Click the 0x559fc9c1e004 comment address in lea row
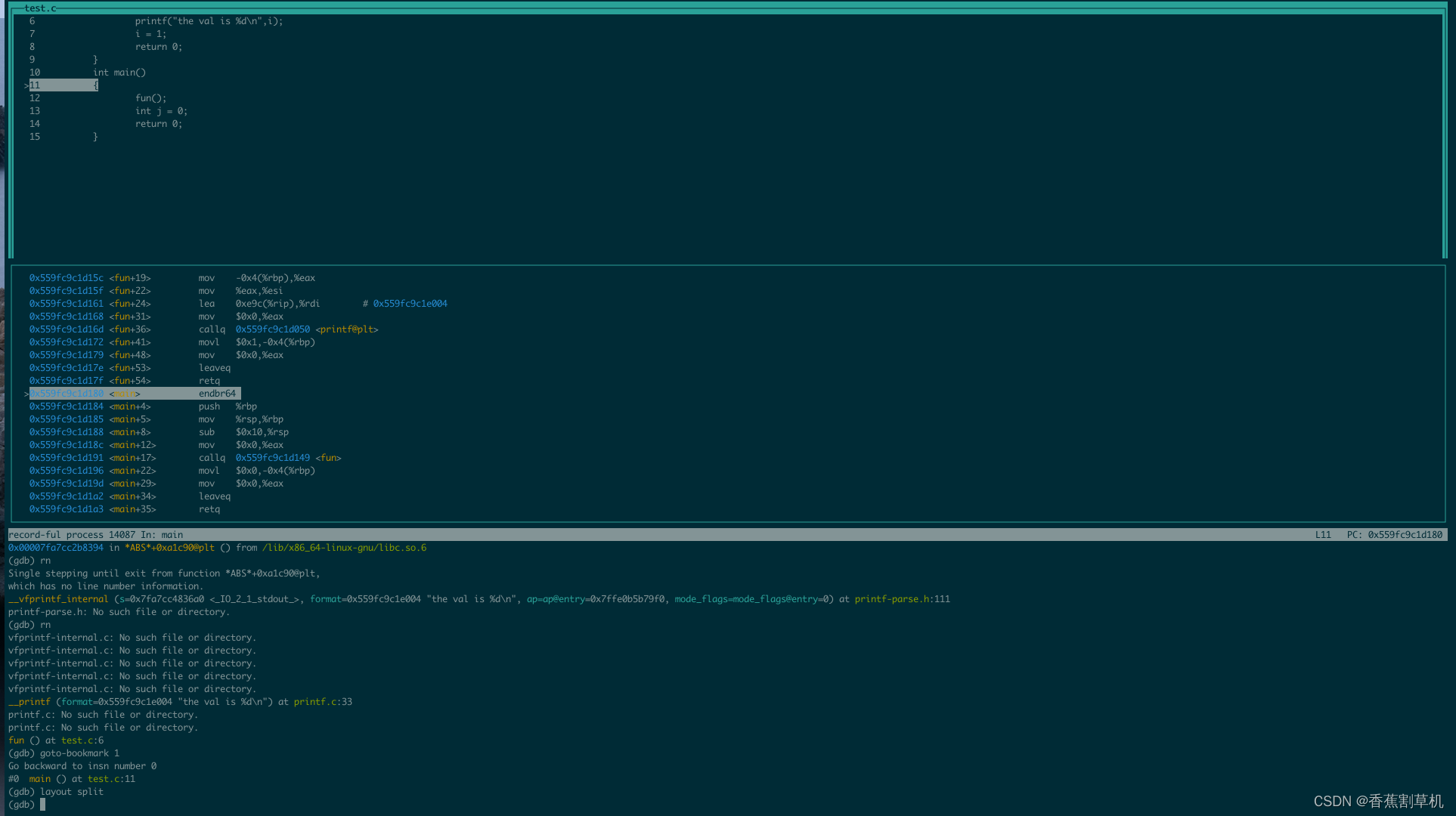This screenshot has width=1456, height=816. click(410, 304)
